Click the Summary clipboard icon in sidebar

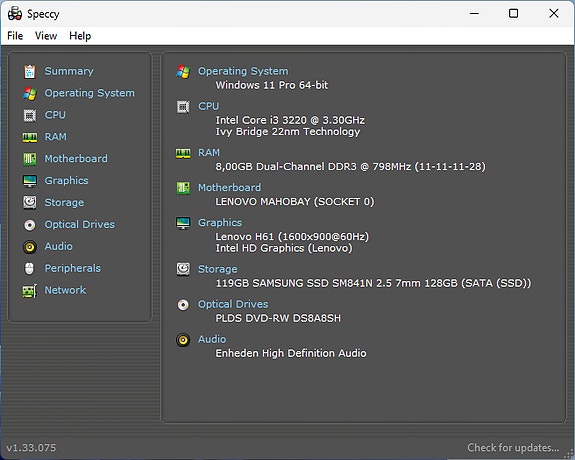click(30, 72)
